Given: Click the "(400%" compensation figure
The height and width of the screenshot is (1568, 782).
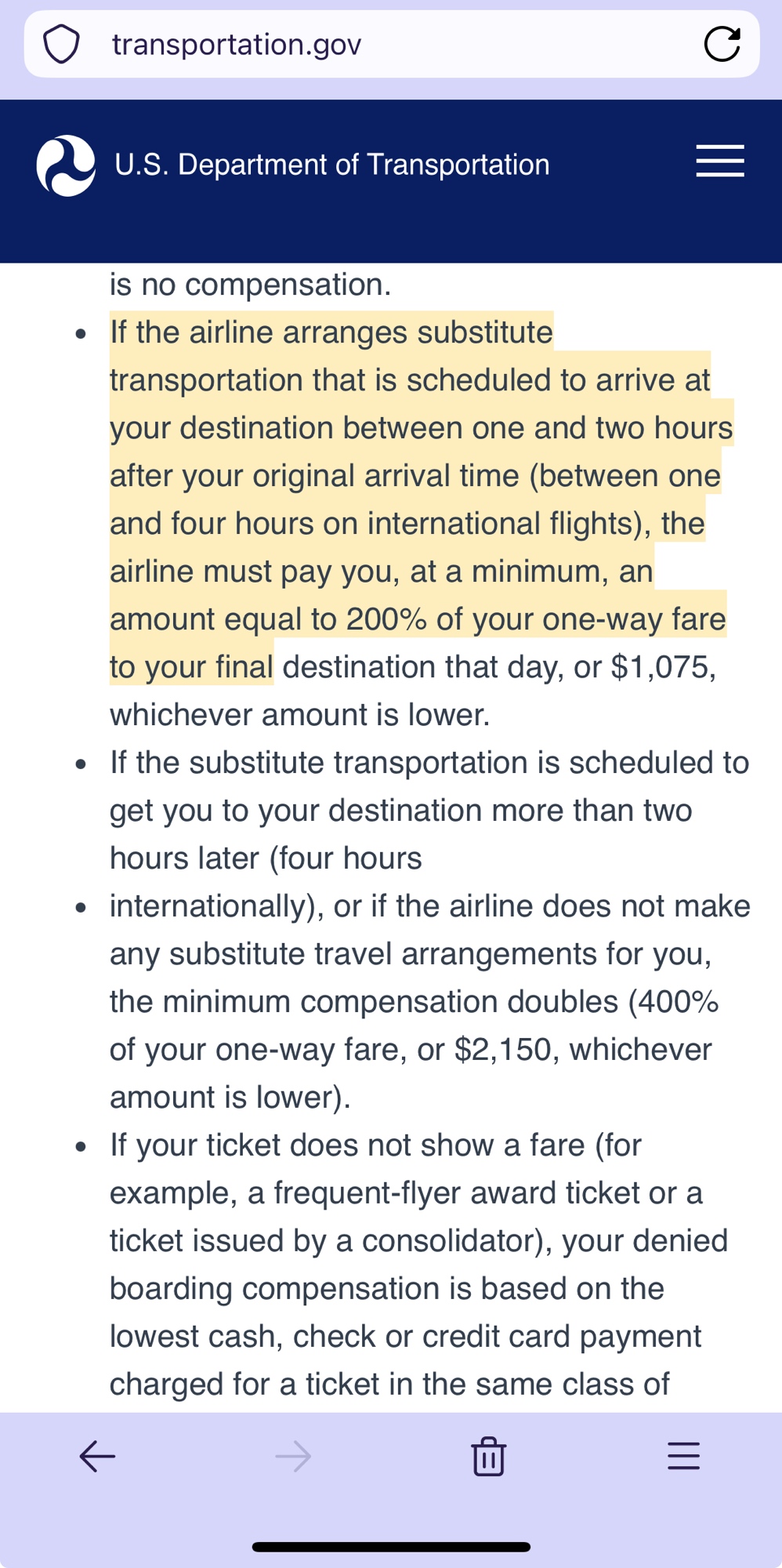Looking at the screenshot, I should [673, 1002].
